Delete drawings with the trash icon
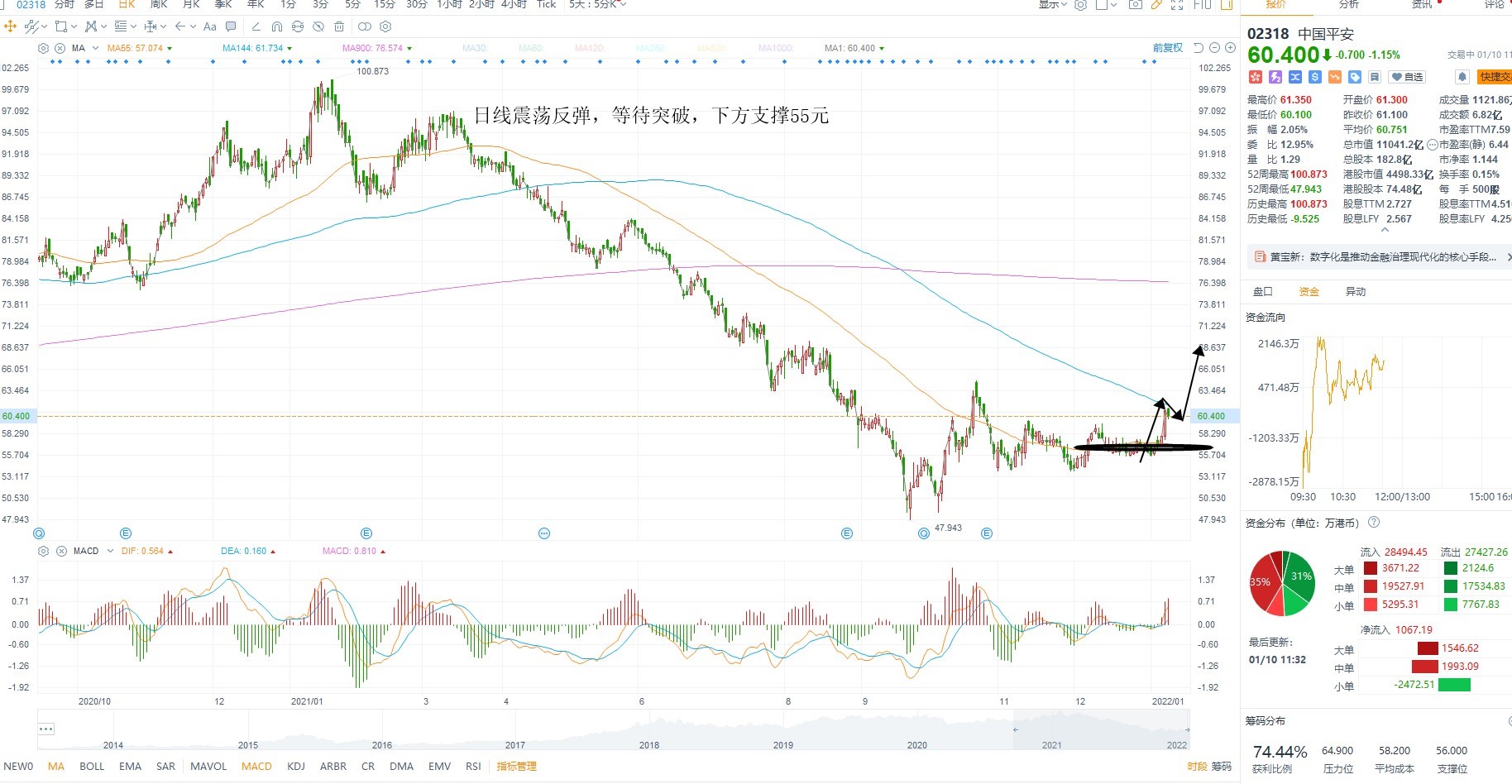 339,26
